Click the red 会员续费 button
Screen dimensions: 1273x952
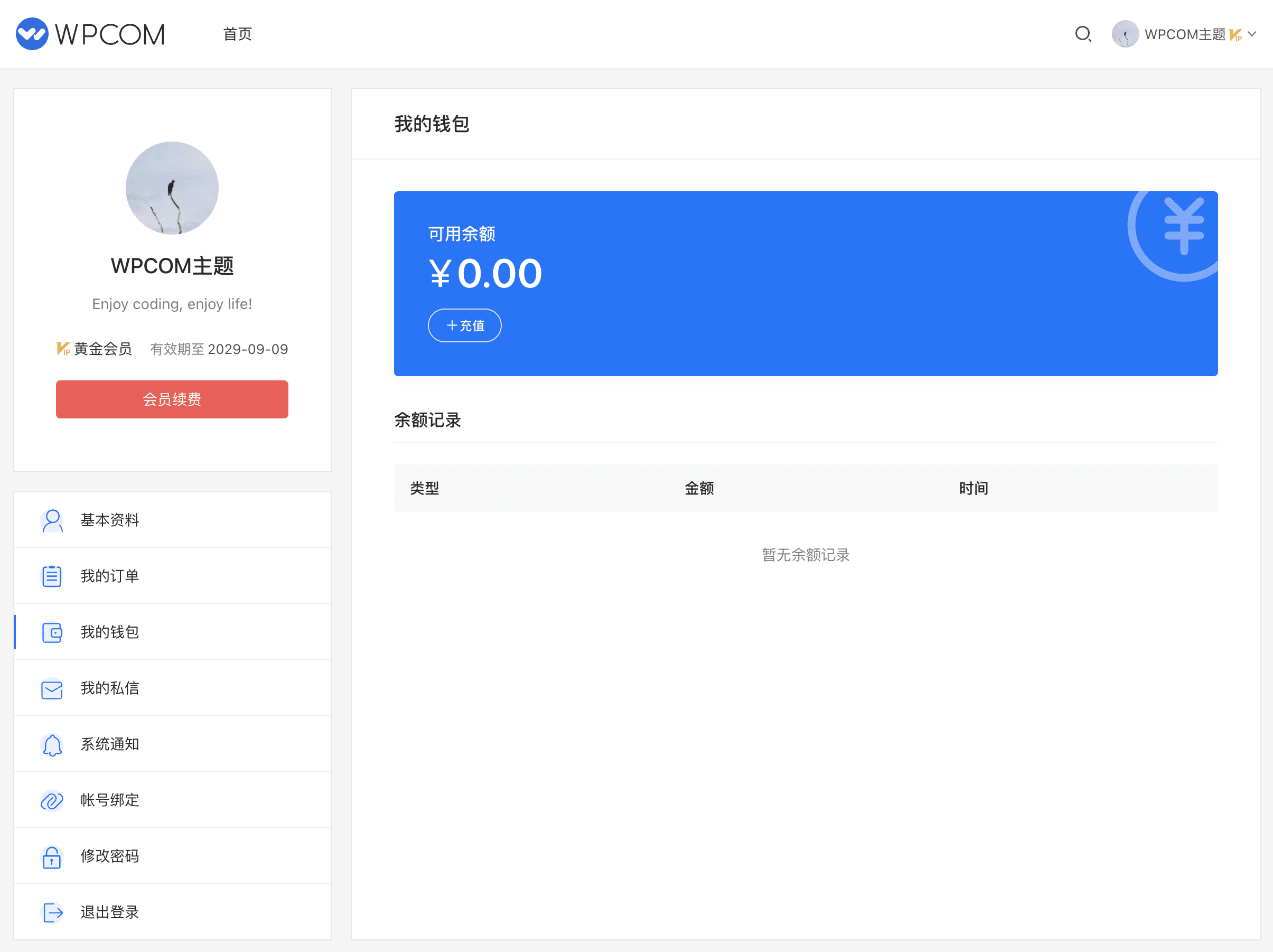coord(172,399)
